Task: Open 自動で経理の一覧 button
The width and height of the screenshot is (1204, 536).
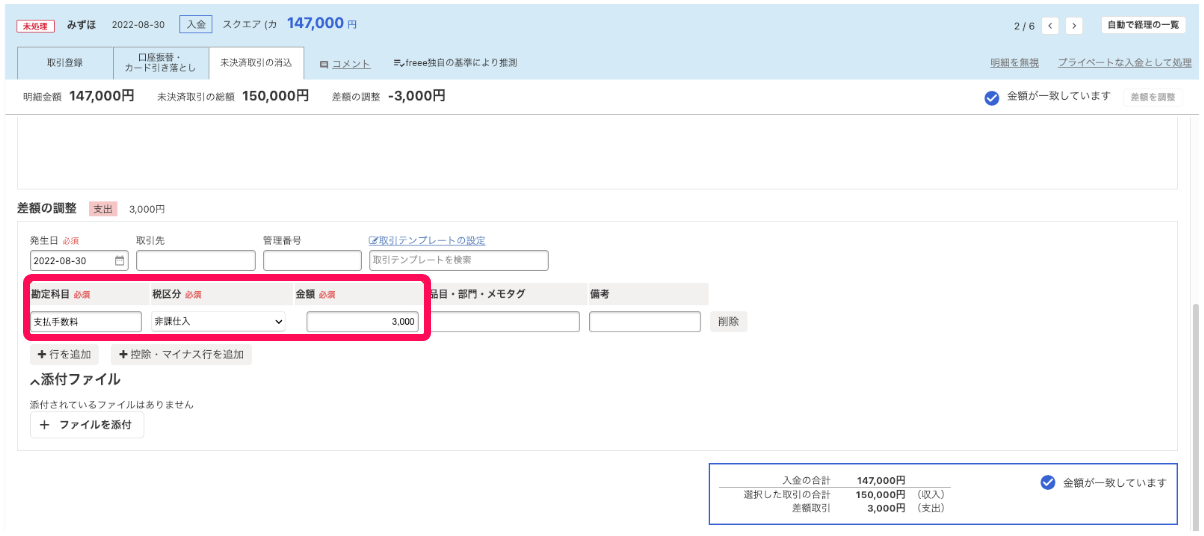Action: tap(1143, 26)
